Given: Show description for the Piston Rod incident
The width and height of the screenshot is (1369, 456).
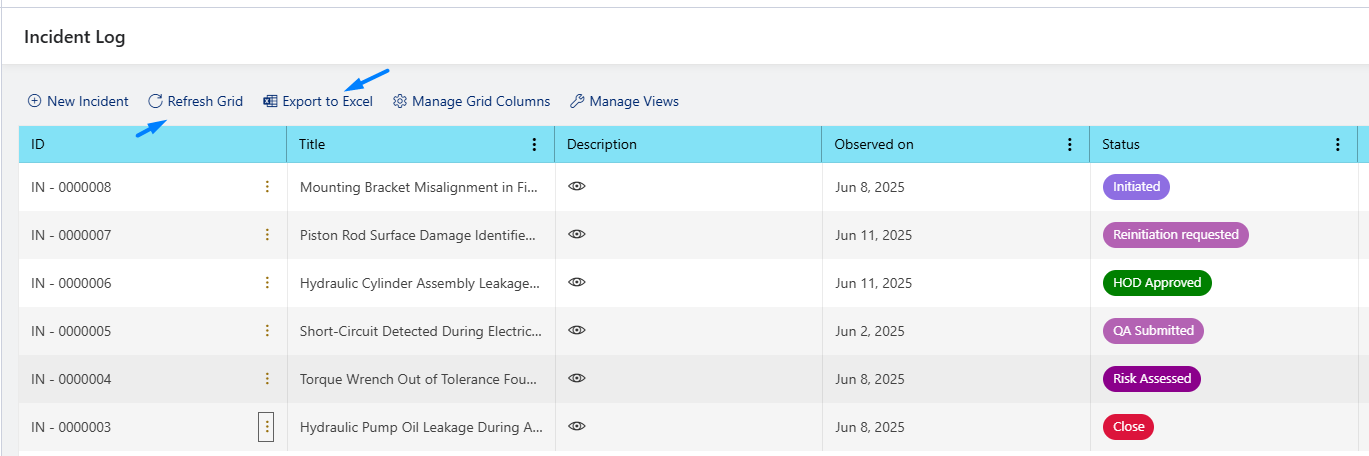Looking at the screenshot, I should (x=576, y=234).
